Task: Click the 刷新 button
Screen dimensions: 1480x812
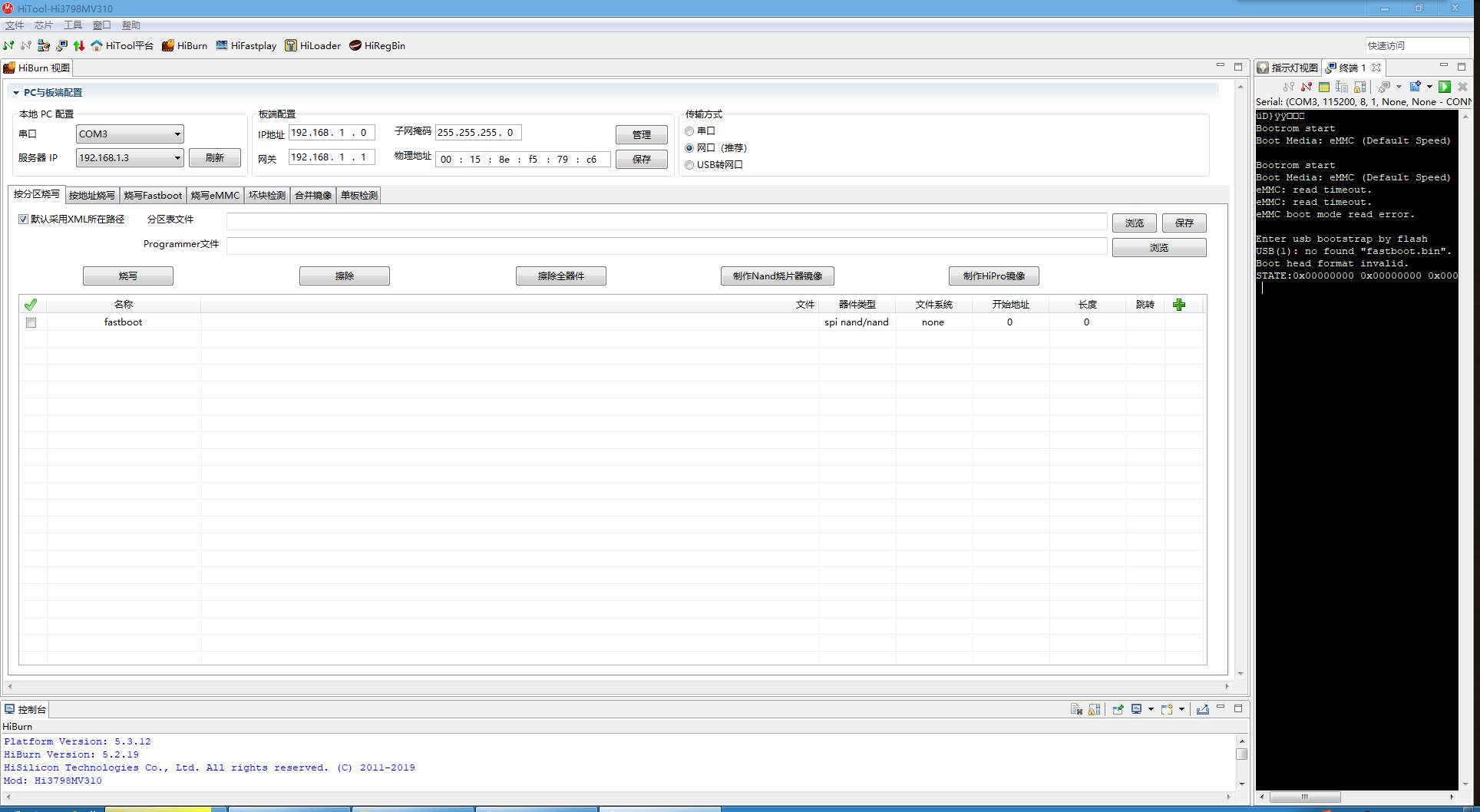Action: pos(215,158)
